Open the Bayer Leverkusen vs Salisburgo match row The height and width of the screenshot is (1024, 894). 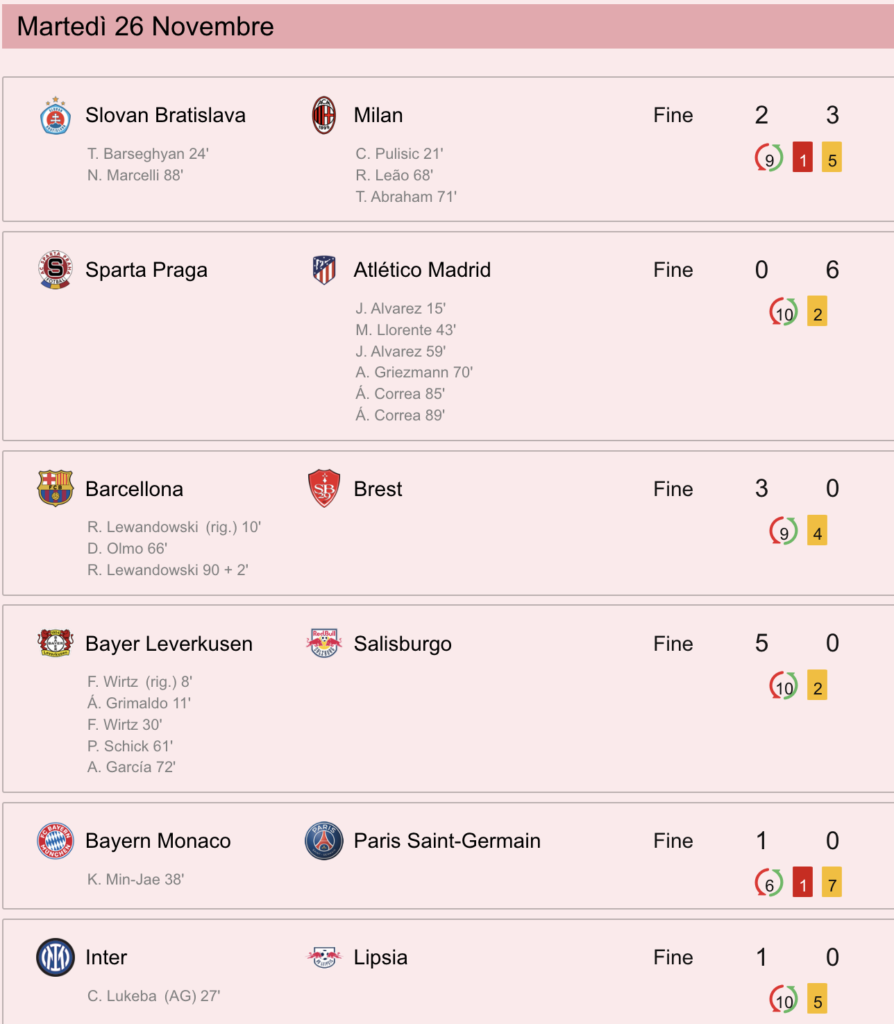click(448, 698)
